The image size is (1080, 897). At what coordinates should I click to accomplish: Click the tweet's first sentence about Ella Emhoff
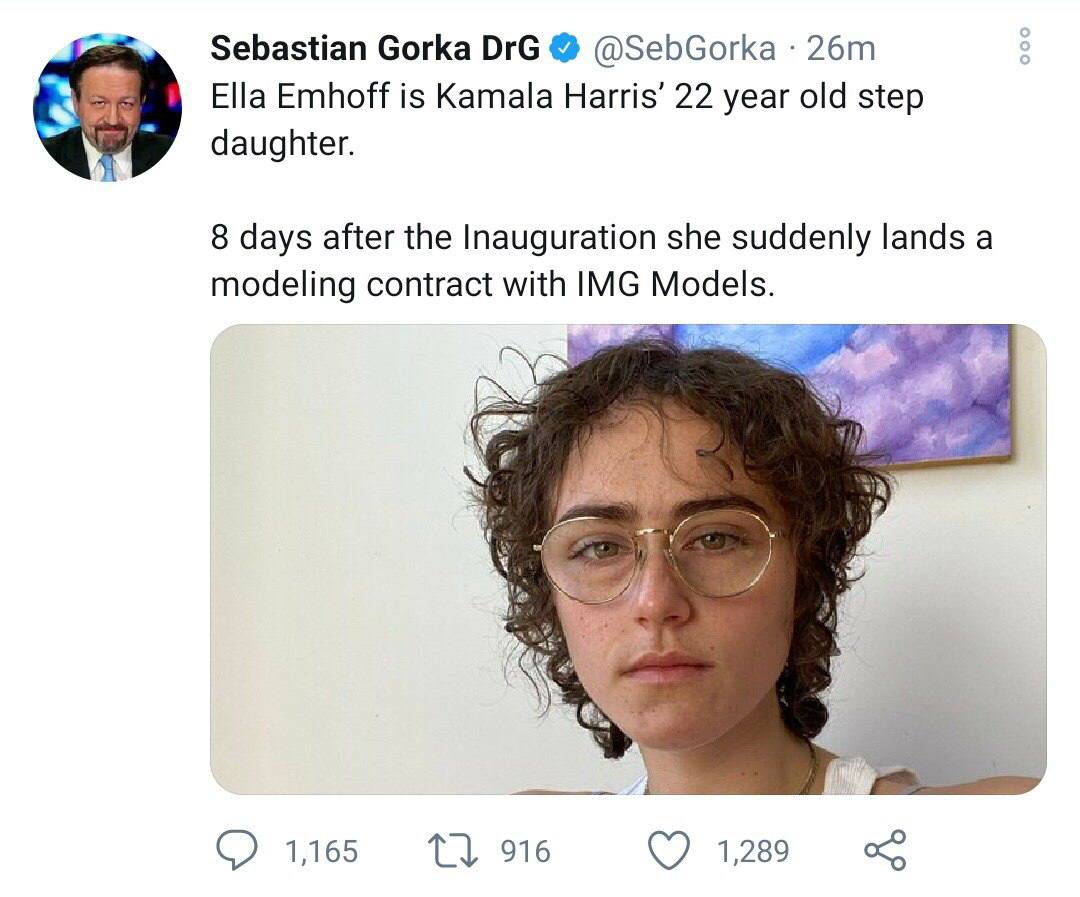tap(566, 98)
